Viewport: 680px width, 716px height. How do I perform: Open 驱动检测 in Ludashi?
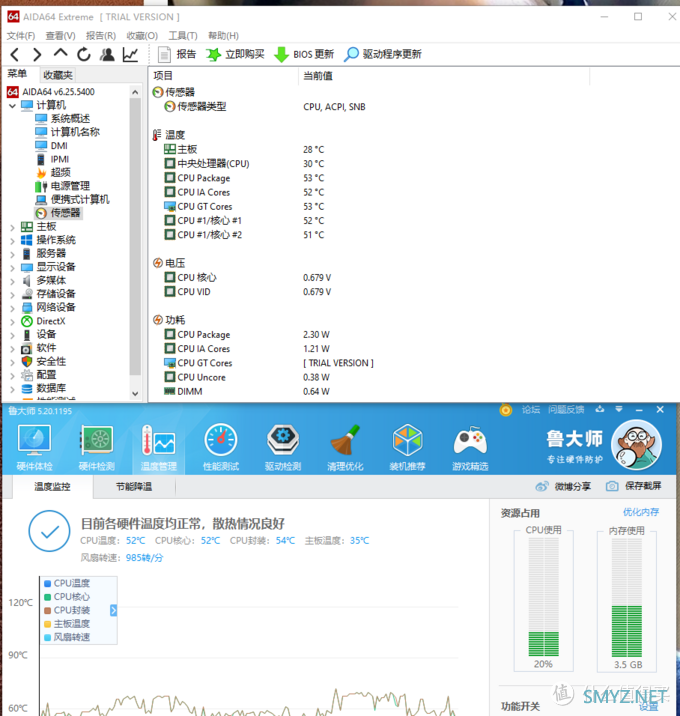pos(283,447)
